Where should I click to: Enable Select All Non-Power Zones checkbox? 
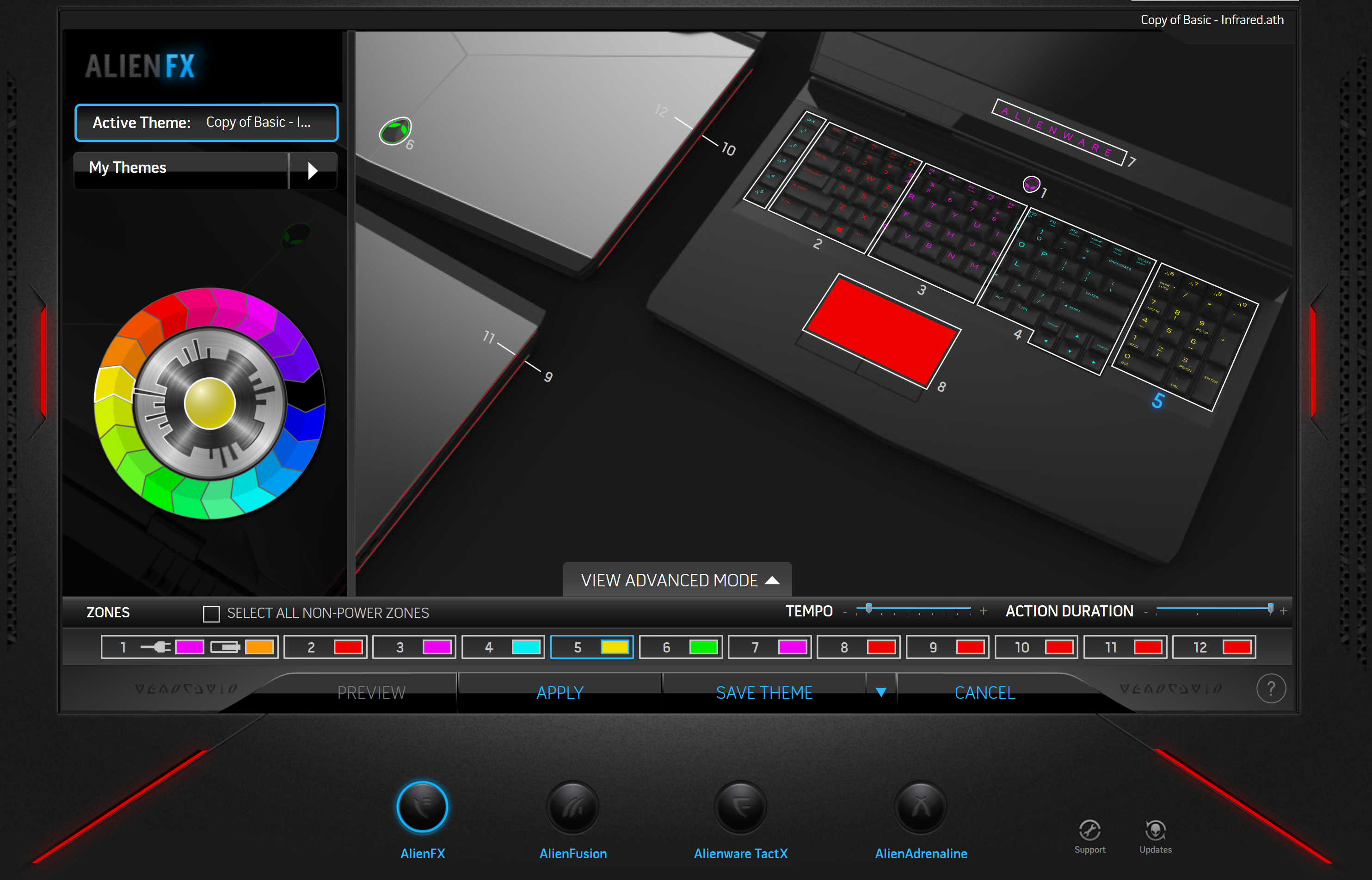(x=211, y=614)
